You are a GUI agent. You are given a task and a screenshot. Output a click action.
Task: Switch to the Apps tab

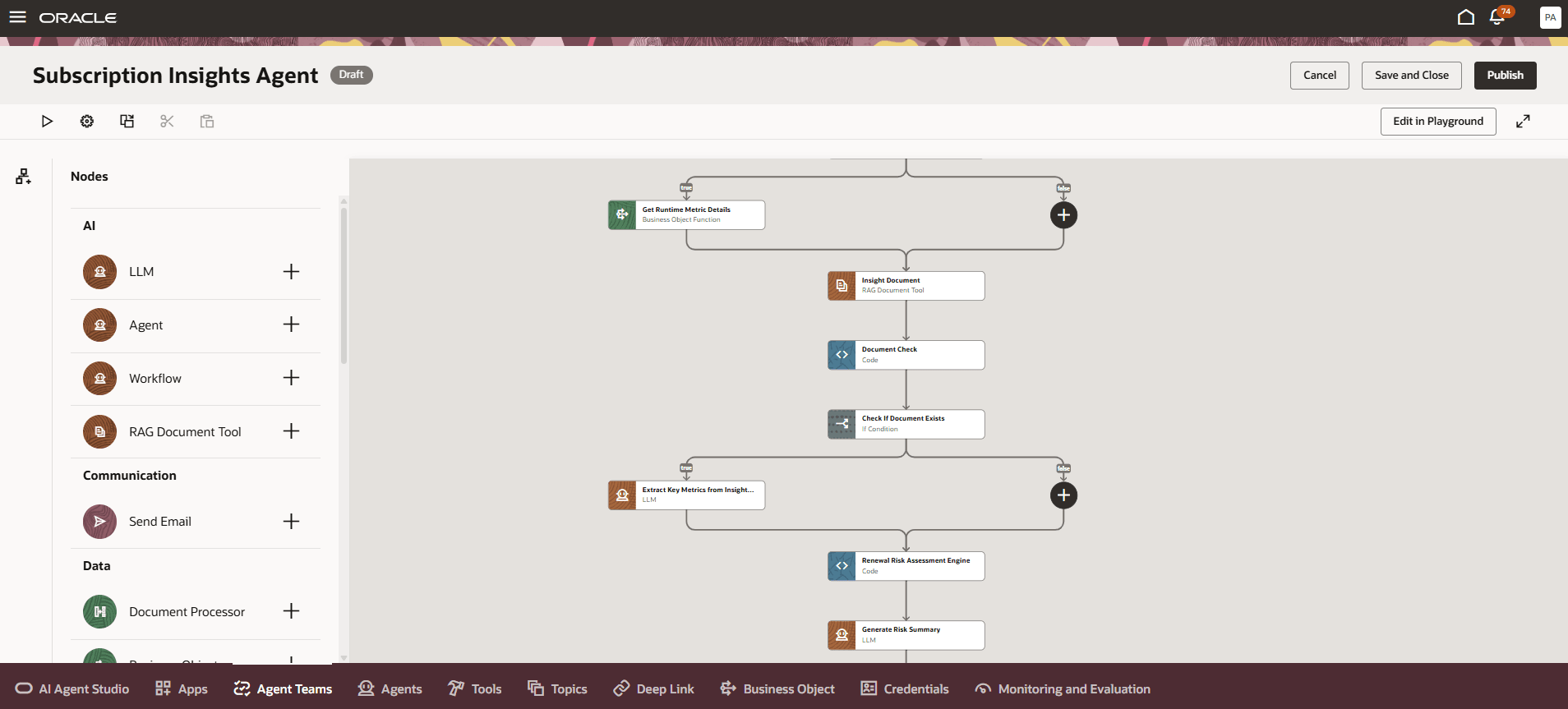point(182,689)
